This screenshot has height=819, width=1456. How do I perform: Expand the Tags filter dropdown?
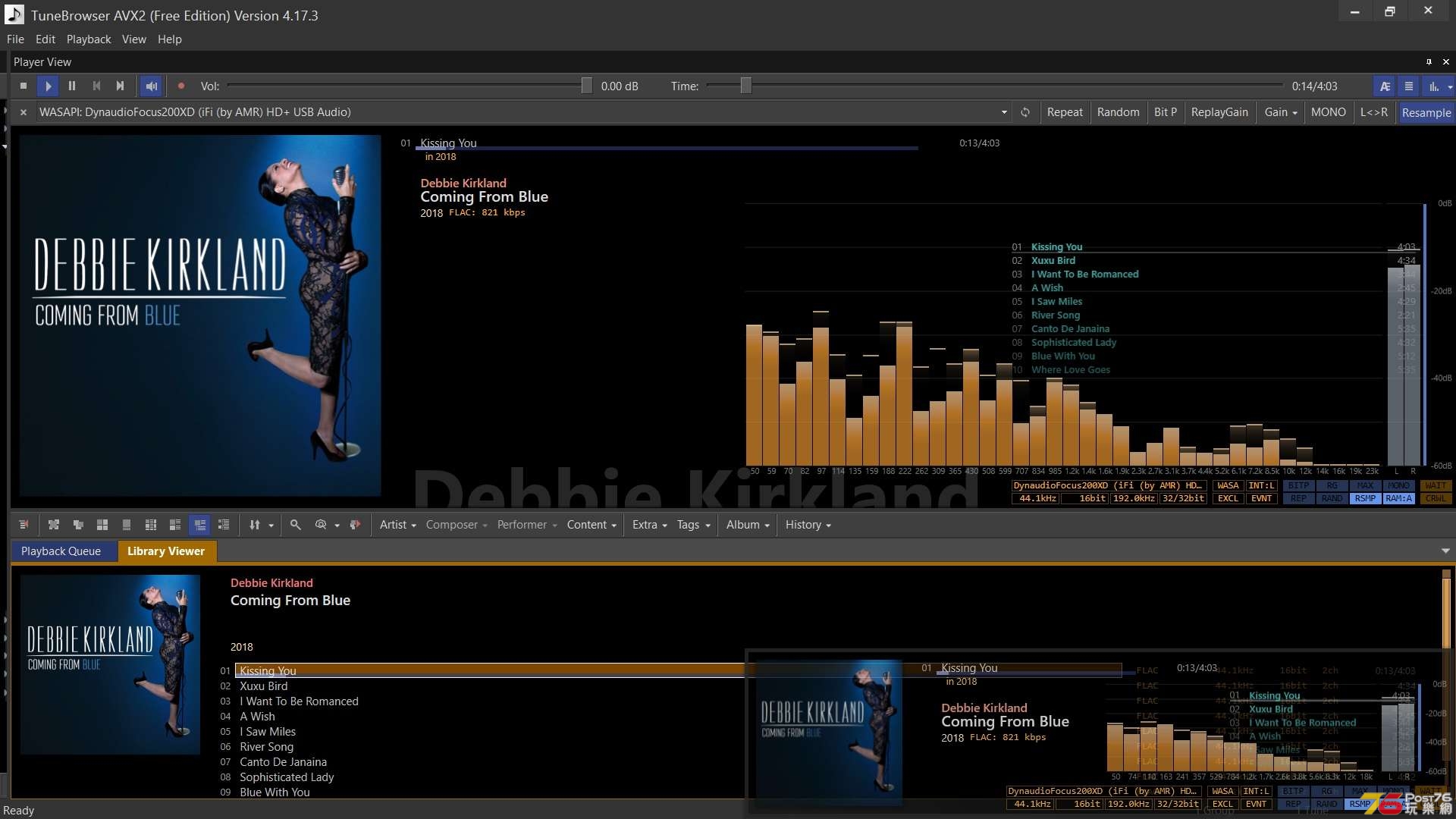point(693,525)
